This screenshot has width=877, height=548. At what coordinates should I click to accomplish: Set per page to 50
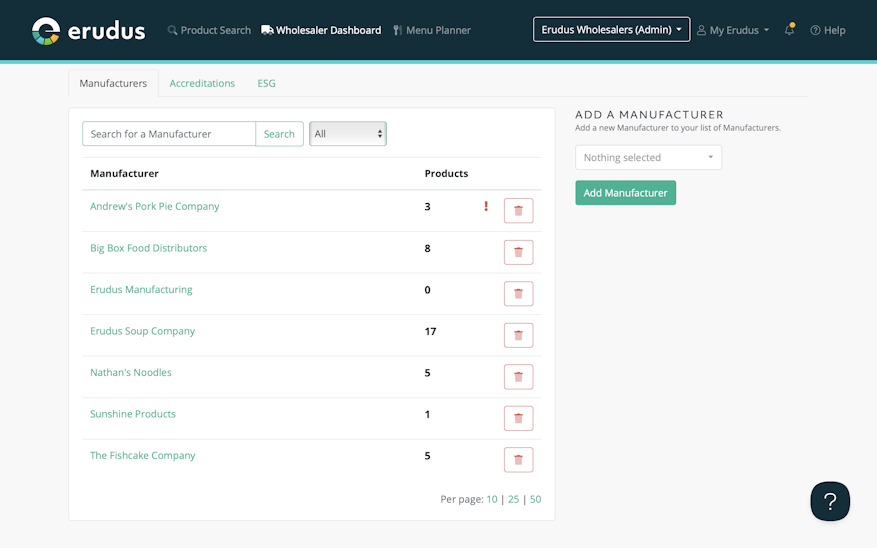pyautogui.click(x=535, y=499)
